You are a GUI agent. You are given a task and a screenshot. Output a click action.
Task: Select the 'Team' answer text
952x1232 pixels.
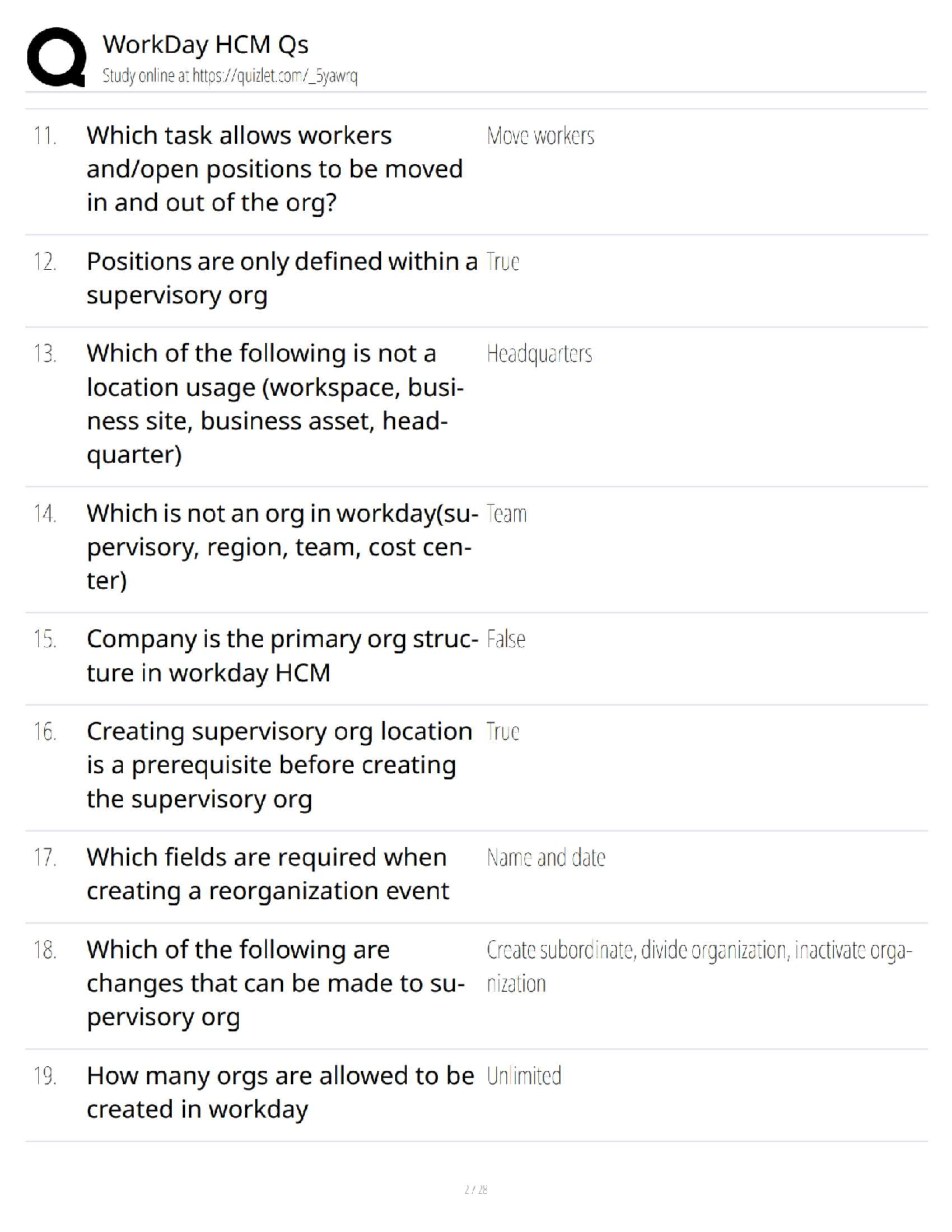(506, 514)
